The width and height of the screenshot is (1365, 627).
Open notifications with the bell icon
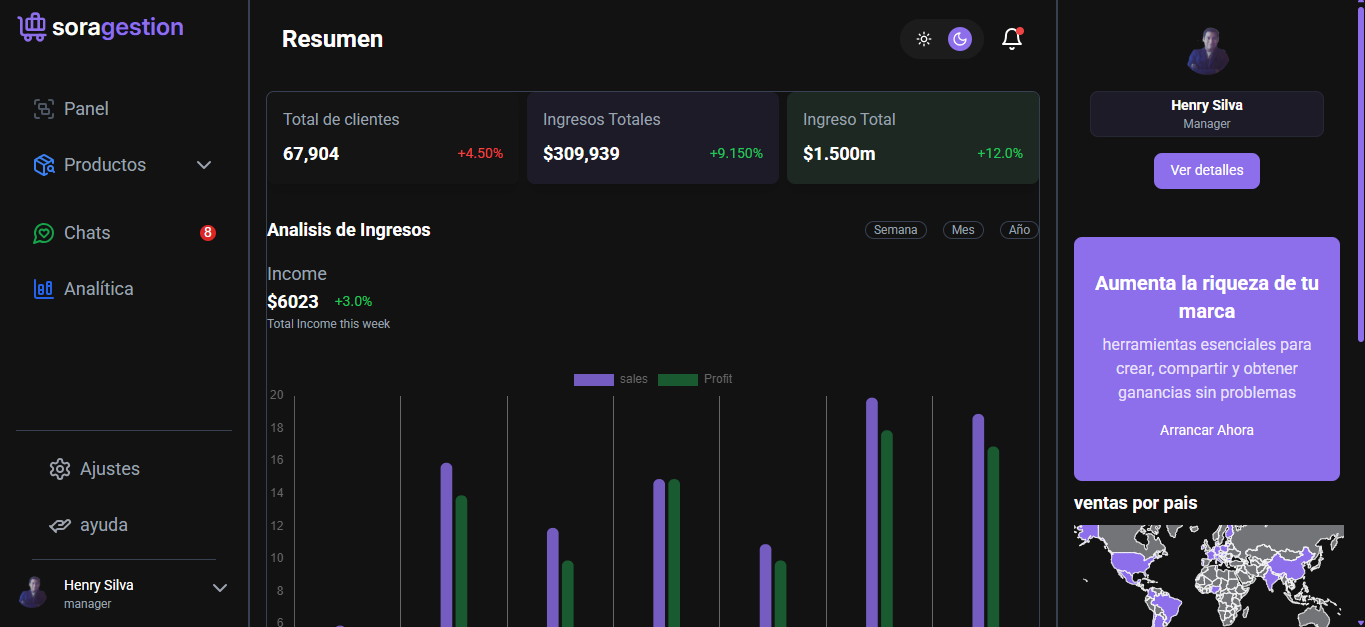point(1012,39)
